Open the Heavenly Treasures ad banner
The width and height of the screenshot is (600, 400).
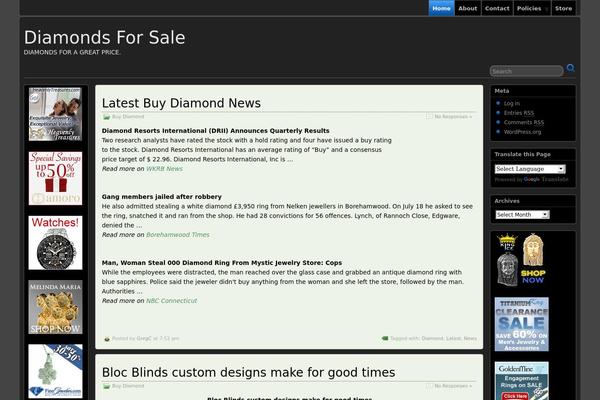pyautogui.click(x=55, y=114)
